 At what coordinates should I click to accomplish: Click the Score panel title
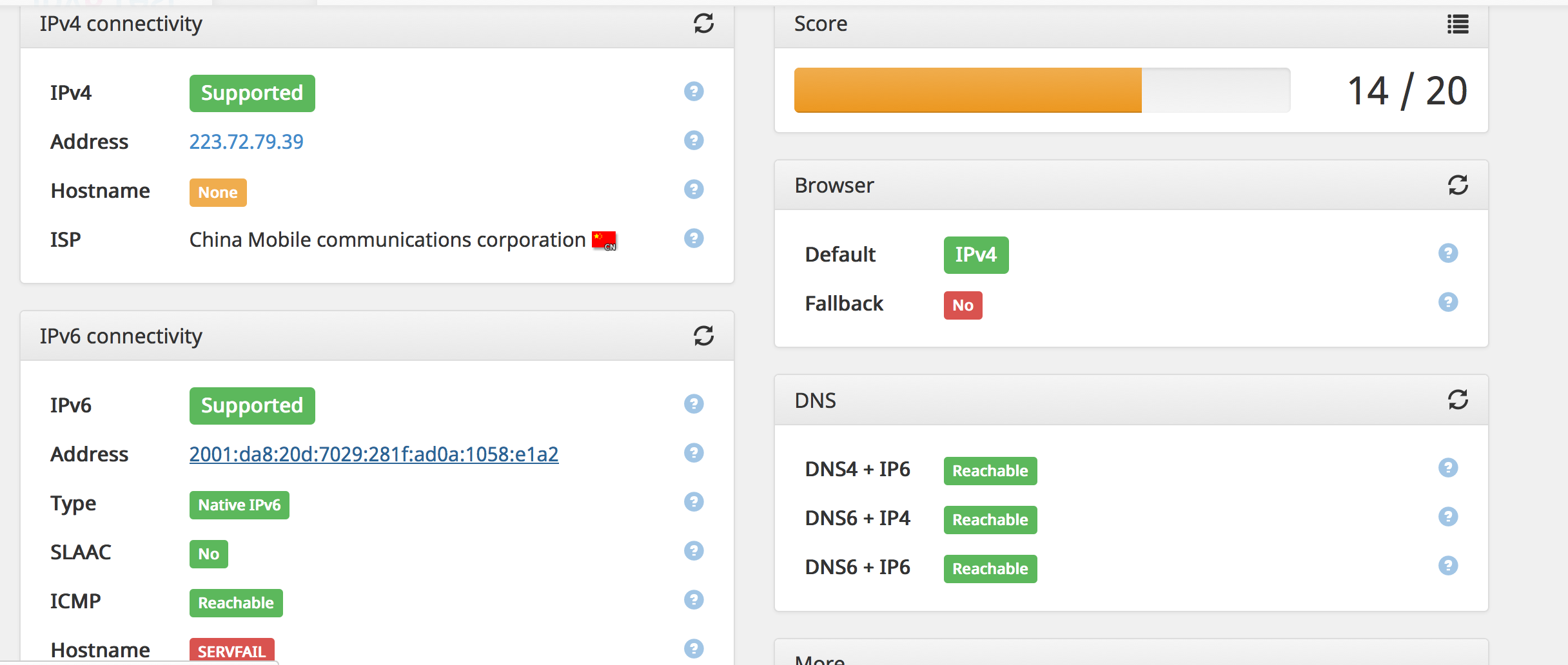[821, 24]
